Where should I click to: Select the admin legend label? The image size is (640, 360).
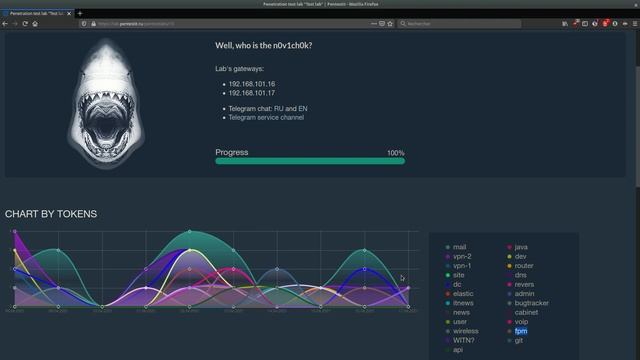point(524,294)
